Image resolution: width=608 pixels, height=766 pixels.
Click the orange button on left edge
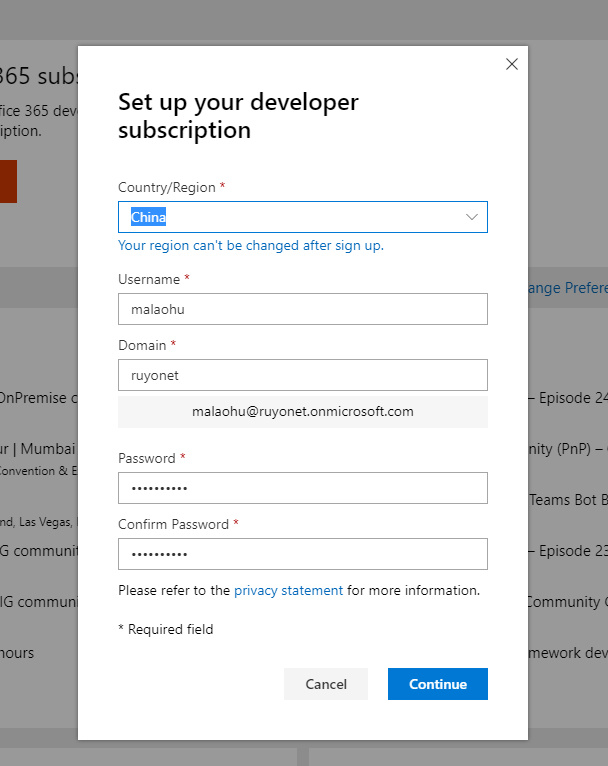(8, 181)
